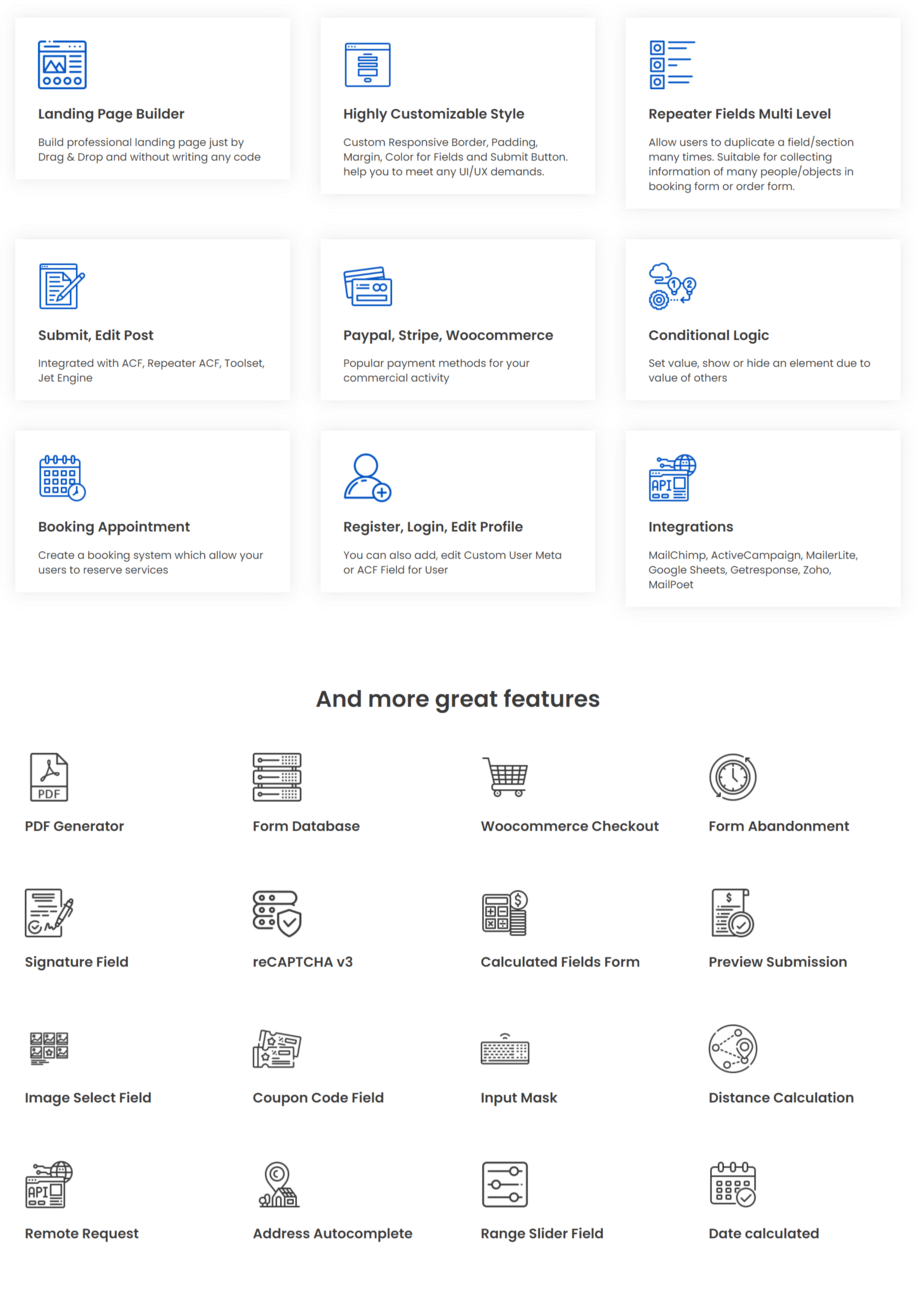The height and width of the screenshot is (1303, 924).
Task: Click the Calculated Fields Form label
Action: (559, 962)
